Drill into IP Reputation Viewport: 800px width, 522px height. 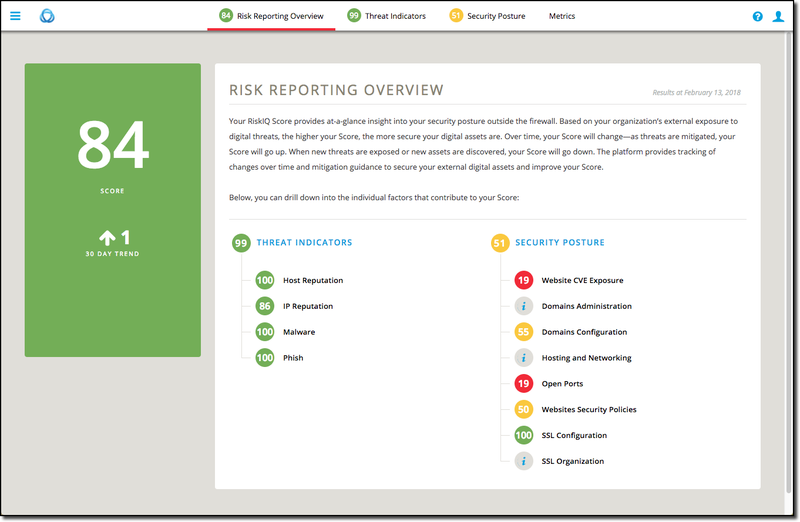308,306
